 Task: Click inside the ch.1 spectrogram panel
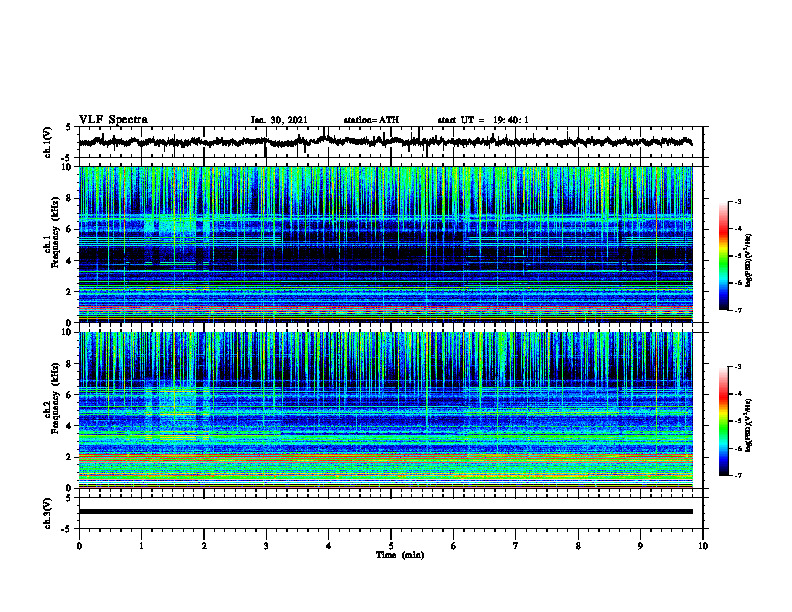click(x=385, y=244)
